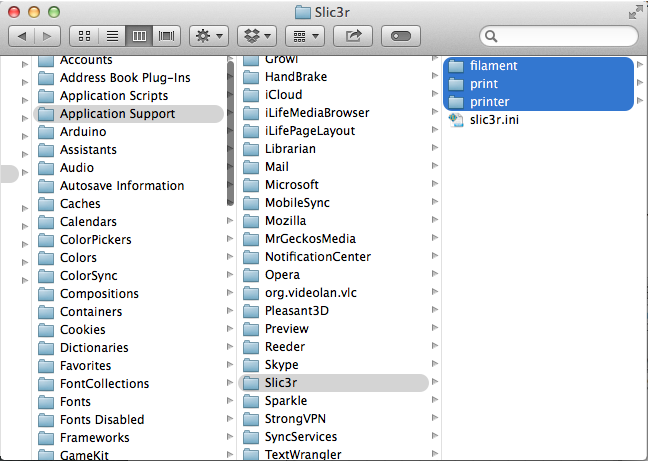Select Preview in the list
The image size is (648, 461).
(333, 329)
